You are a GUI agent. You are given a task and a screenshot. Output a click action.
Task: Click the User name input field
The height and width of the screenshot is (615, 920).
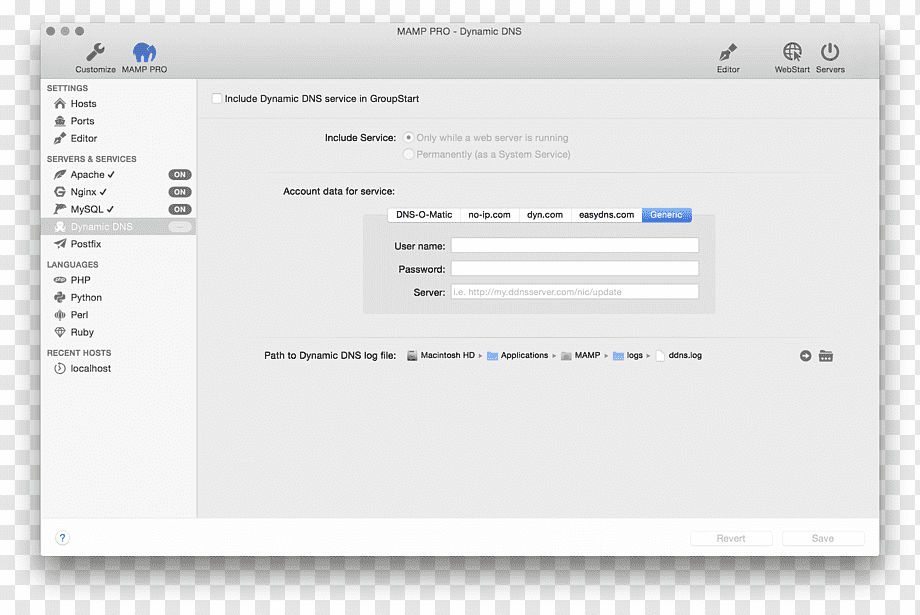574,245
